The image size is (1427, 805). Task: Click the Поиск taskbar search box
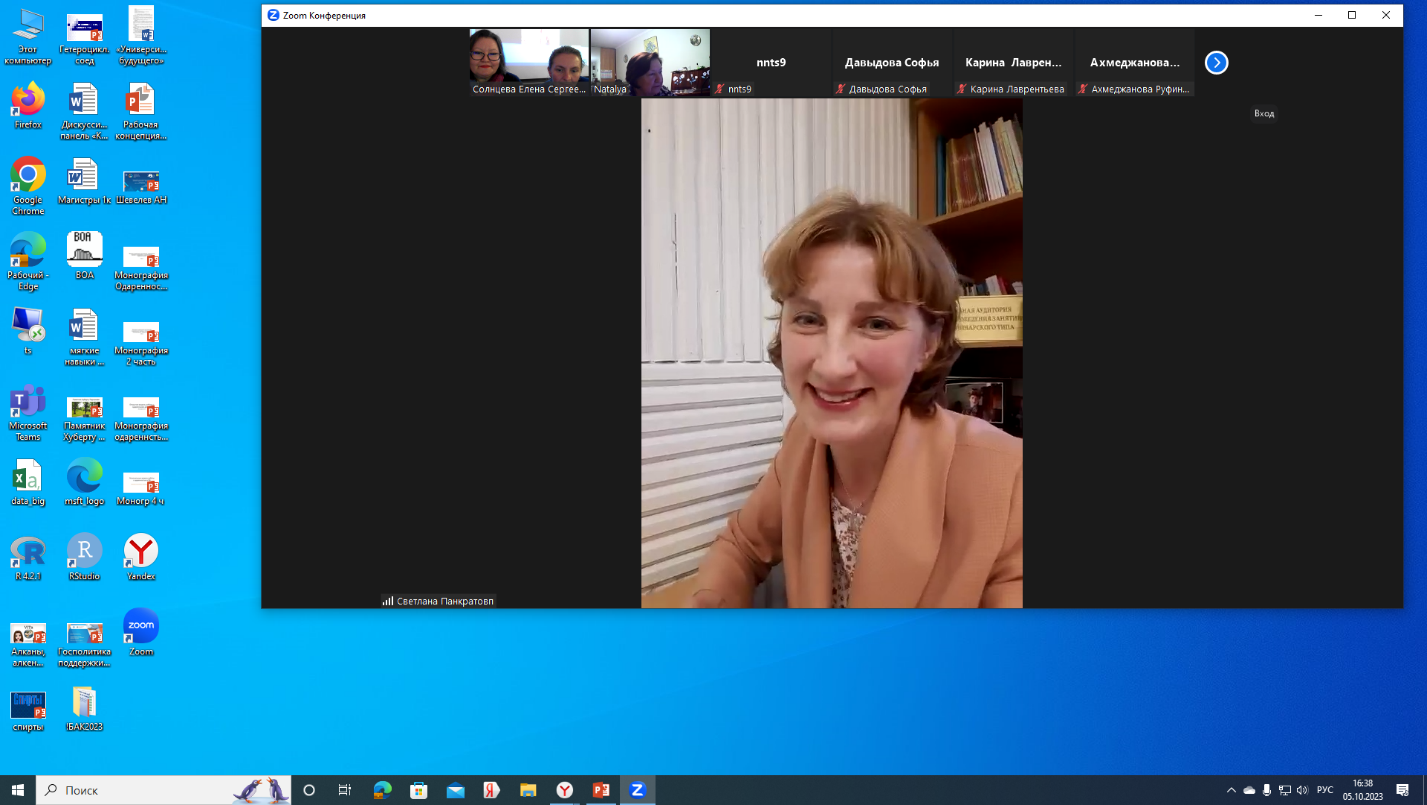(164, 790)
